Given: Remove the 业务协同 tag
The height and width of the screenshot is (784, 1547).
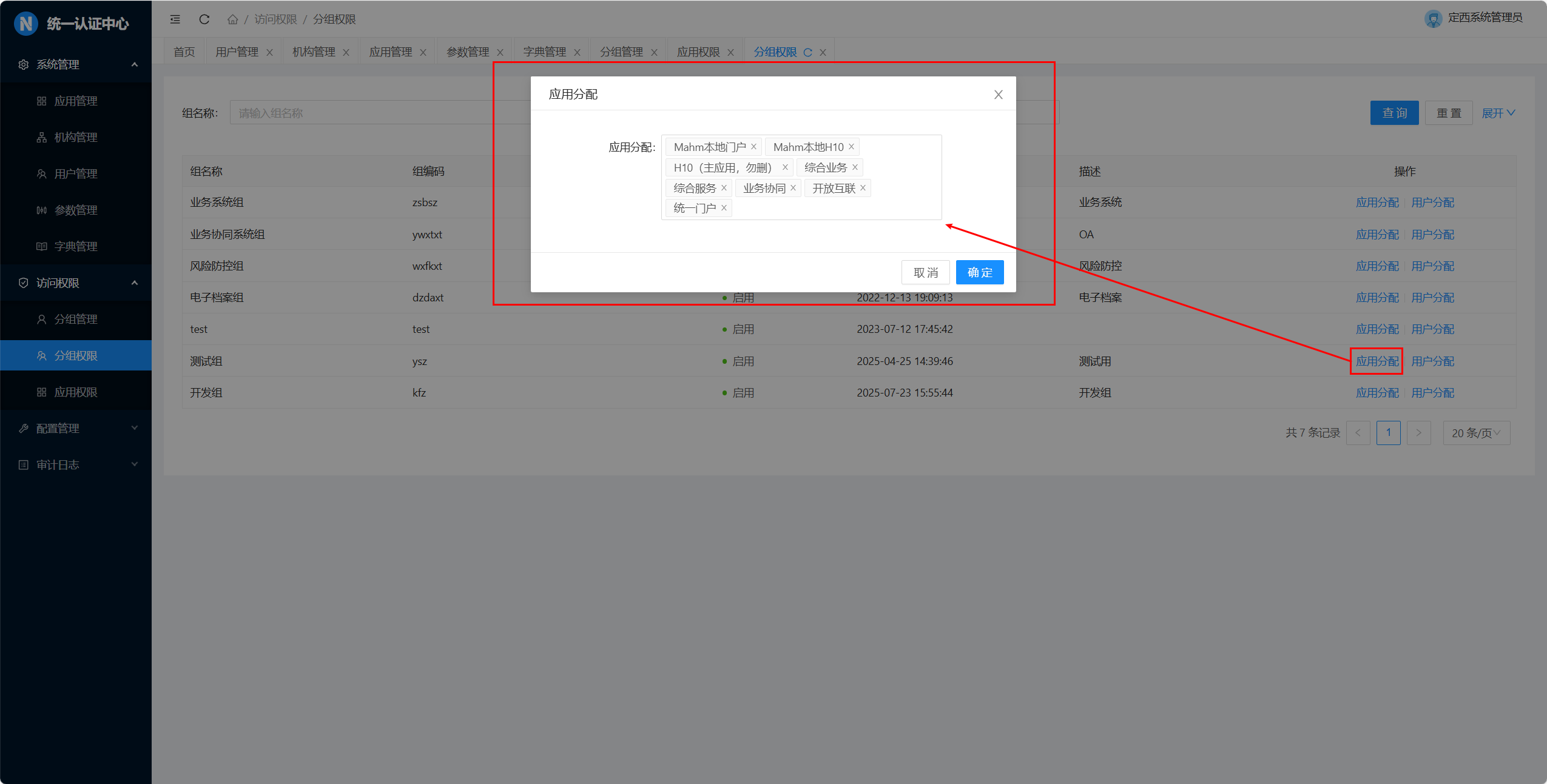Looking at the screenshot, I should (x=793, y=188).
